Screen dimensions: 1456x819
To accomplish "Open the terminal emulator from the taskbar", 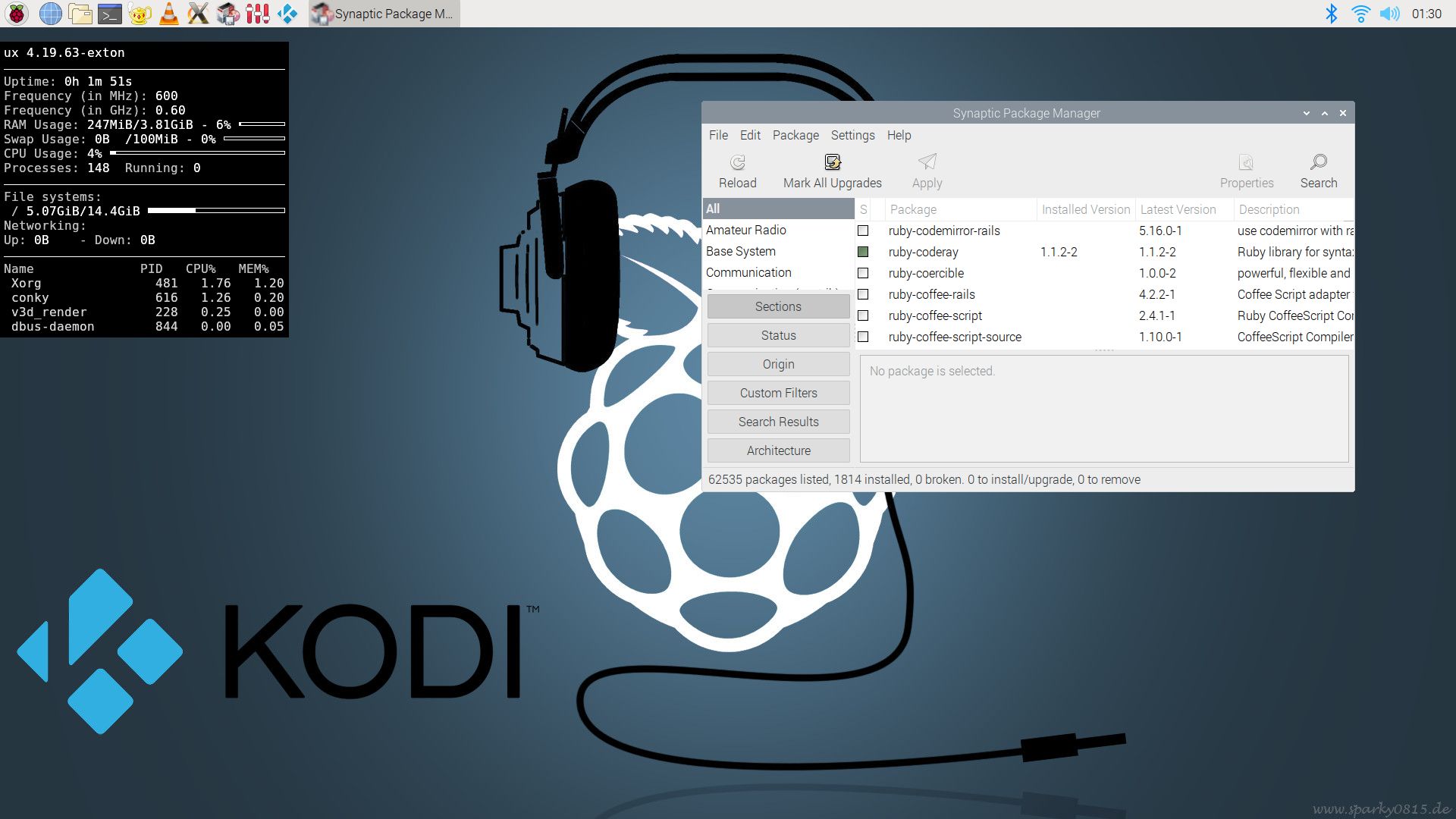I will pos(110,13).
